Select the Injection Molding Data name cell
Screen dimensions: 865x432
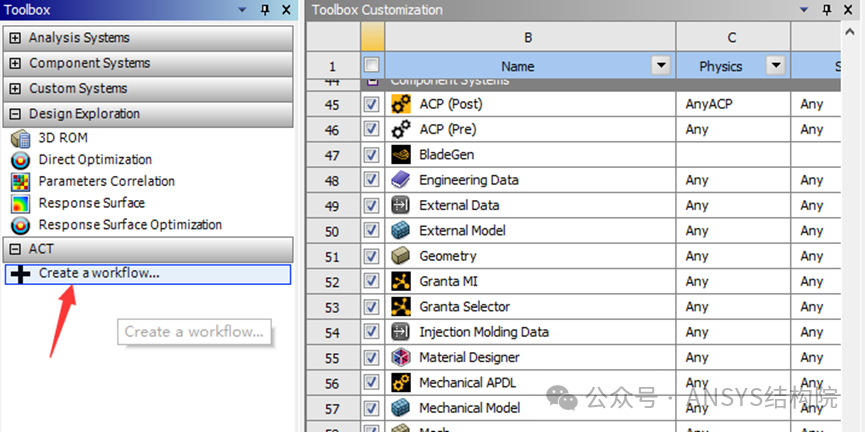click(530, 332)
